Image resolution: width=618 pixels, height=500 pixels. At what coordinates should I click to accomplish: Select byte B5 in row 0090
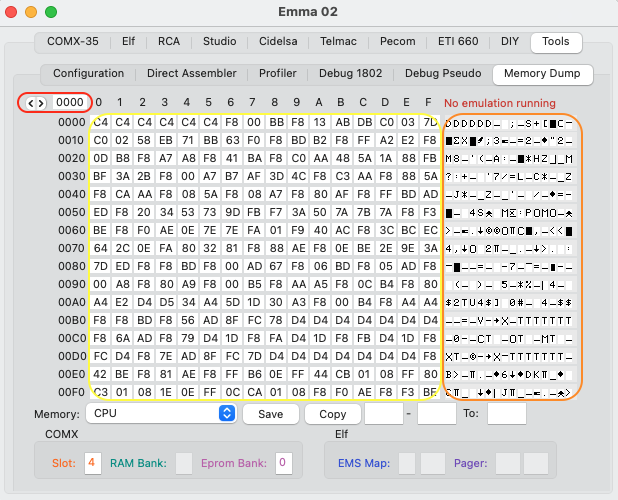coord(254,284)
